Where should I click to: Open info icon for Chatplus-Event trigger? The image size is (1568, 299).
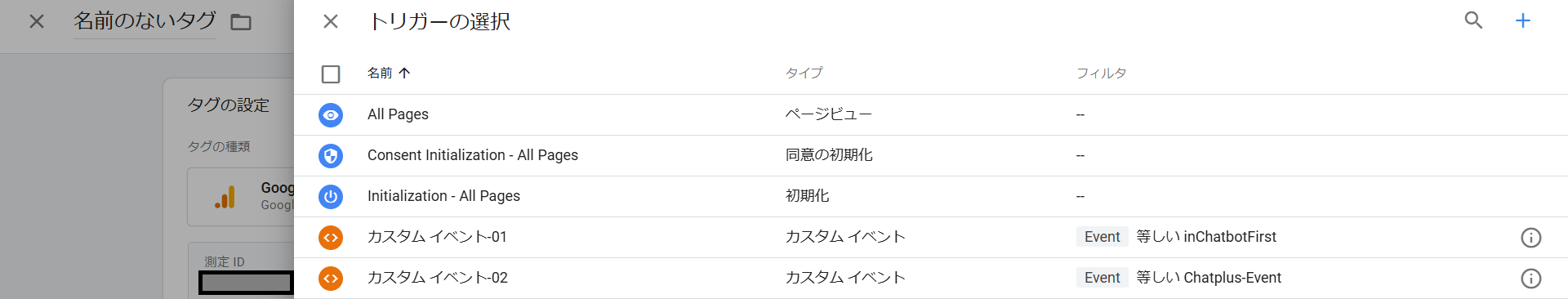click(x=1531, y=279)
